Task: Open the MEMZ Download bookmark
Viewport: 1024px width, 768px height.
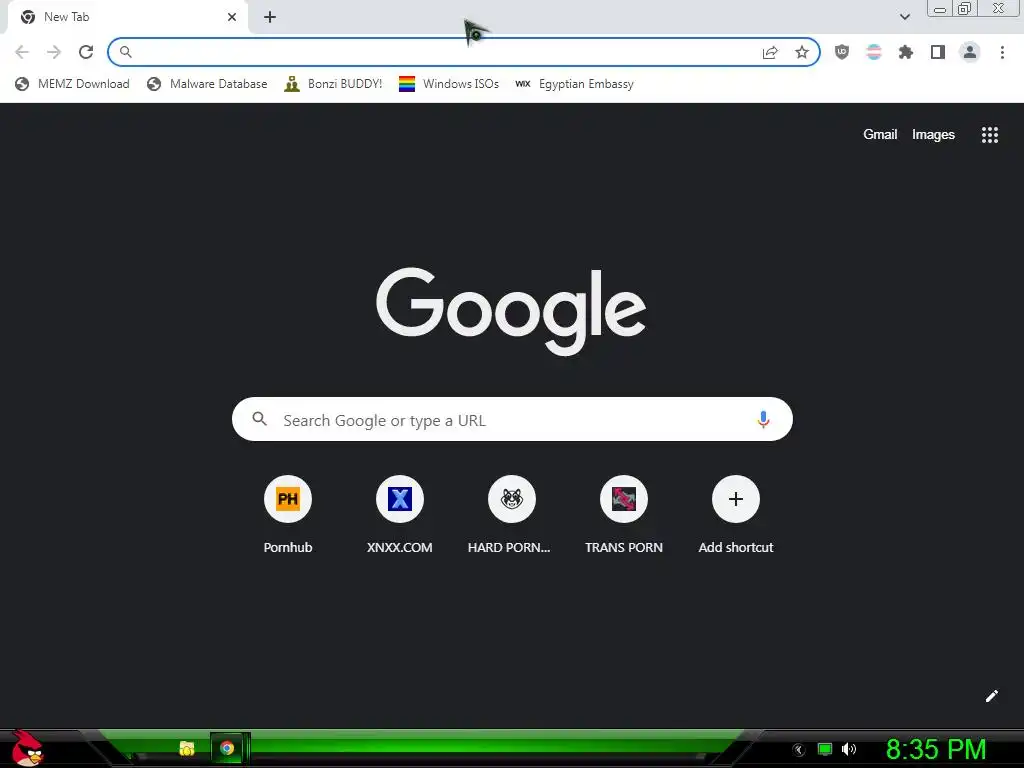Action: tap(72, 84)
